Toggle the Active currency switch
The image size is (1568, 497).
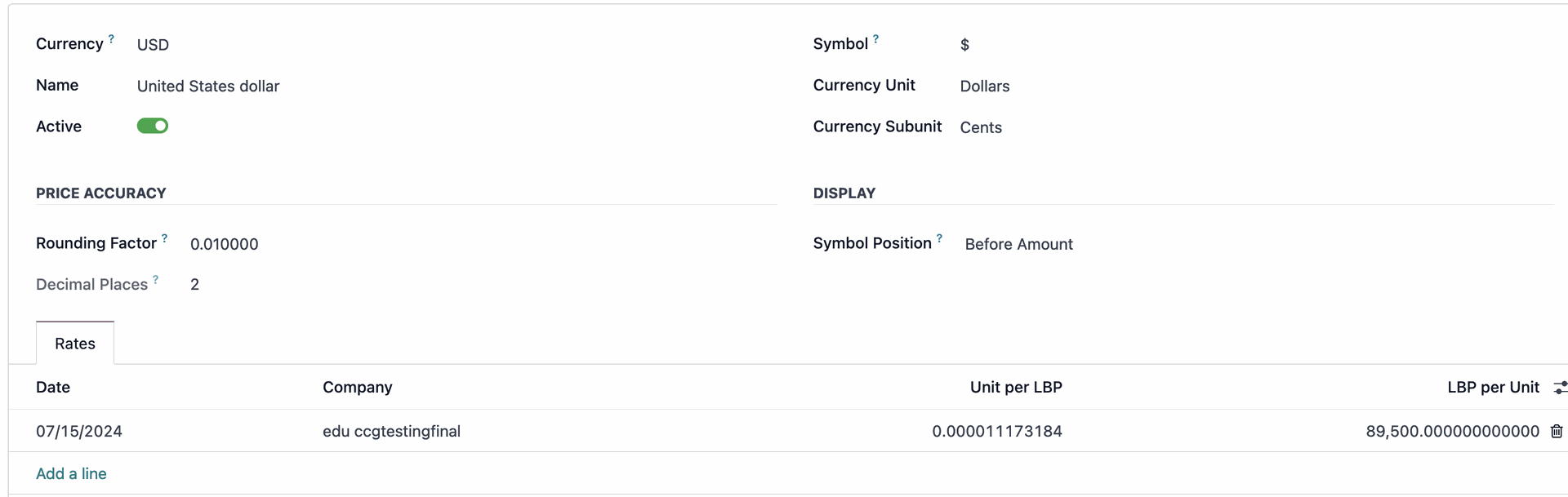tap(153, 126)
